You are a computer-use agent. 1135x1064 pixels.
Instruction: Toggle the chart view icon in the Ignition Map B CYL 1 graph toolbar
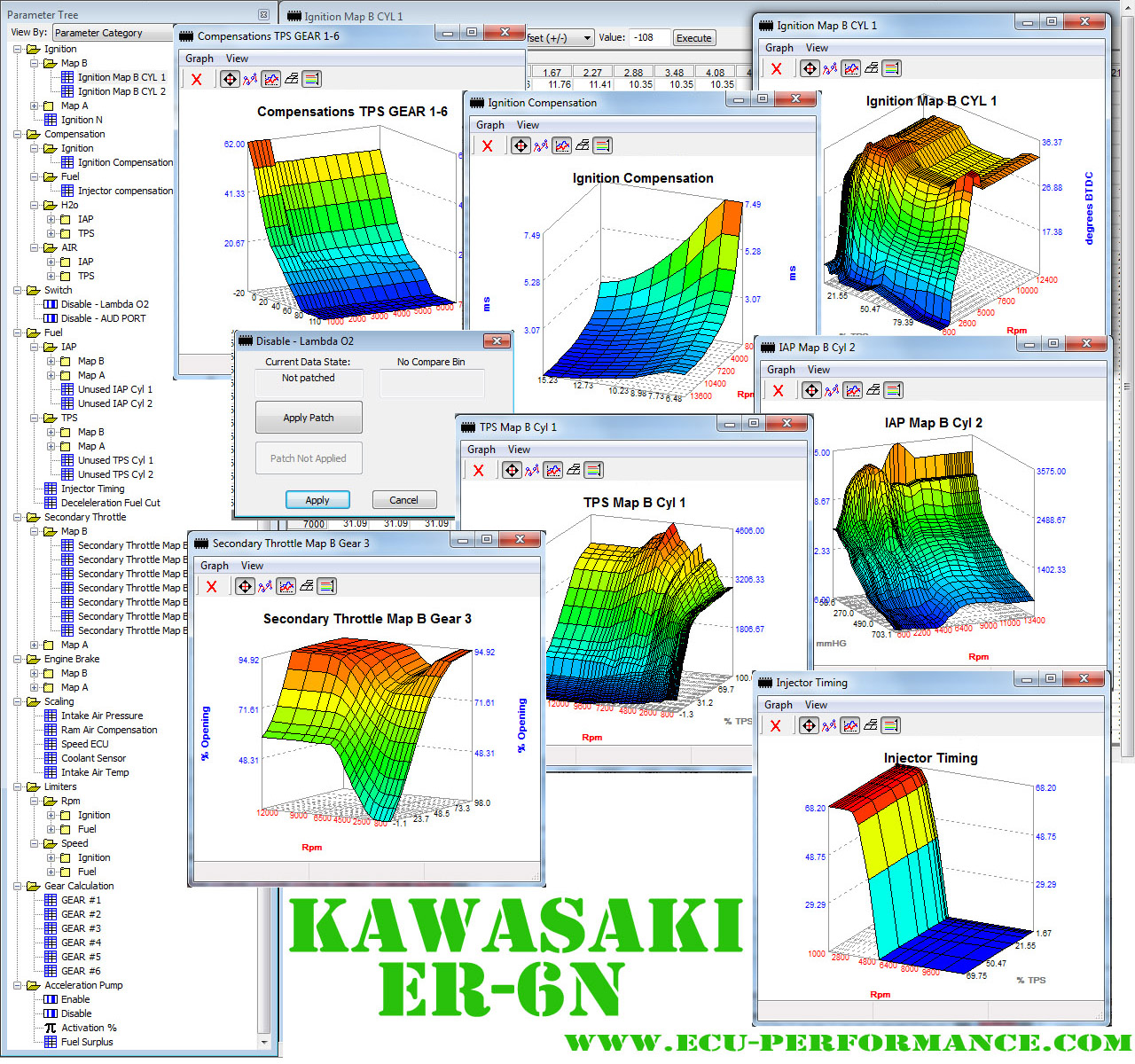click(x=851, y=69)
